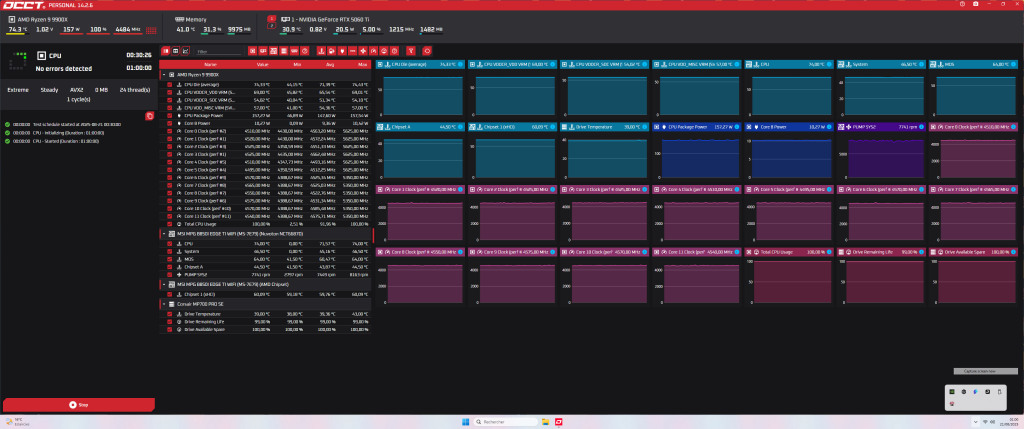Stop the running CPU test
The image size is (1024, 429).
pos(79,405)
